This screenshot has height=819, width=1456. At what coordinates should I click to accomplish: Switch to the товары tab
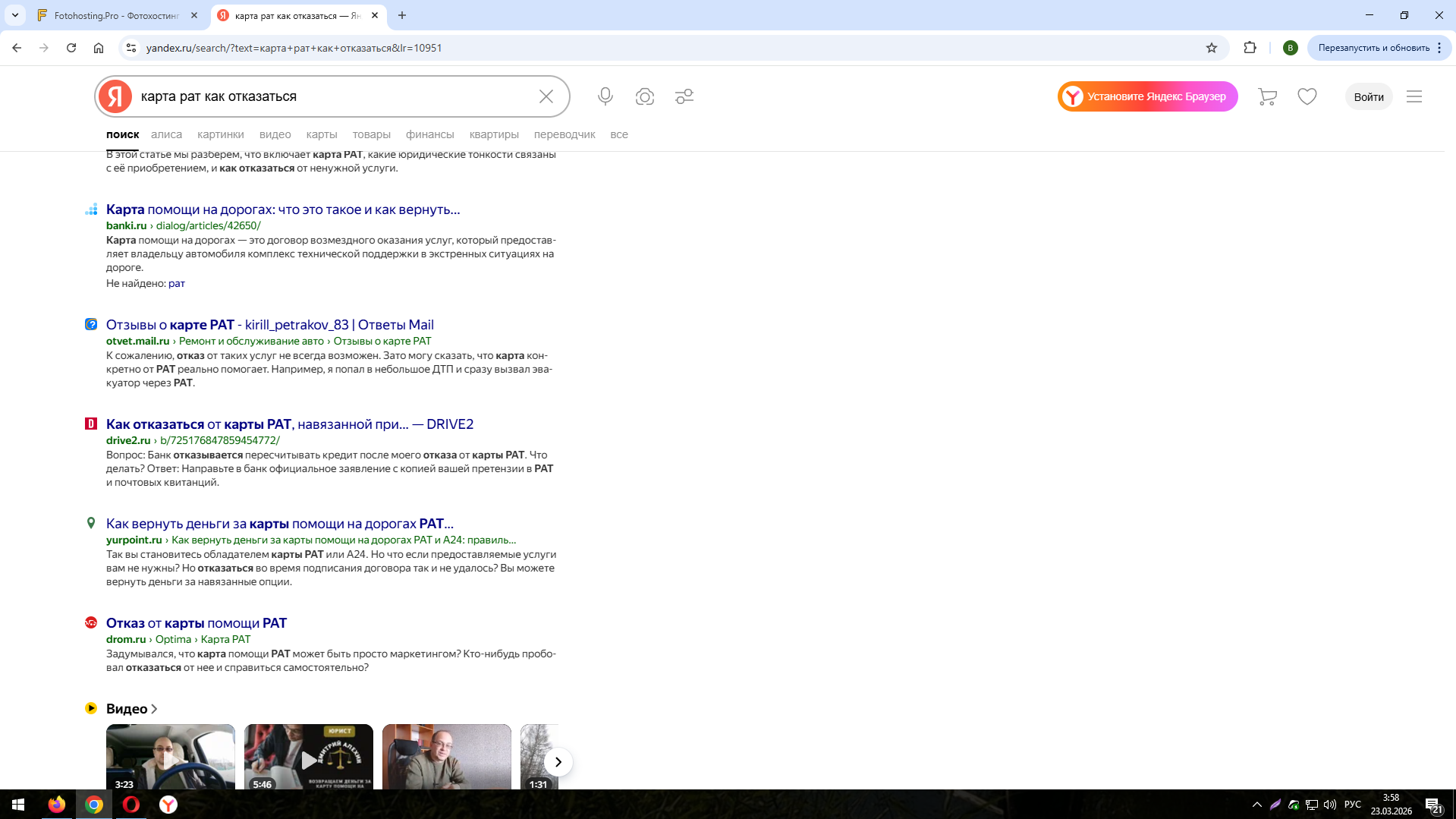[x=372, y=134]
